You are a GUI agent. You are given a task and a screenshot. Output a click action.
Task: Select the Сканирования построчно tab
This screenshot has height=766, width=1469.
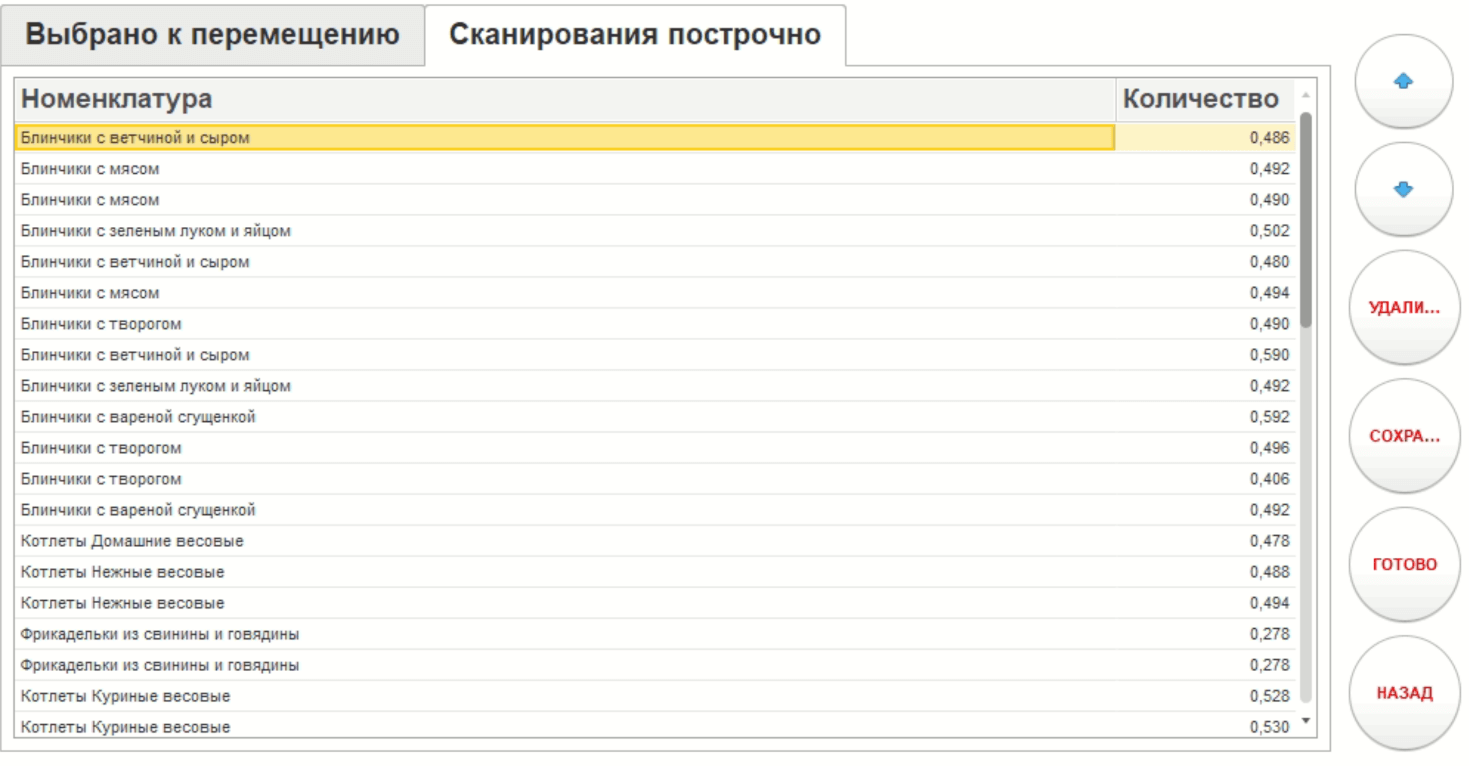(x=635, y=35)
